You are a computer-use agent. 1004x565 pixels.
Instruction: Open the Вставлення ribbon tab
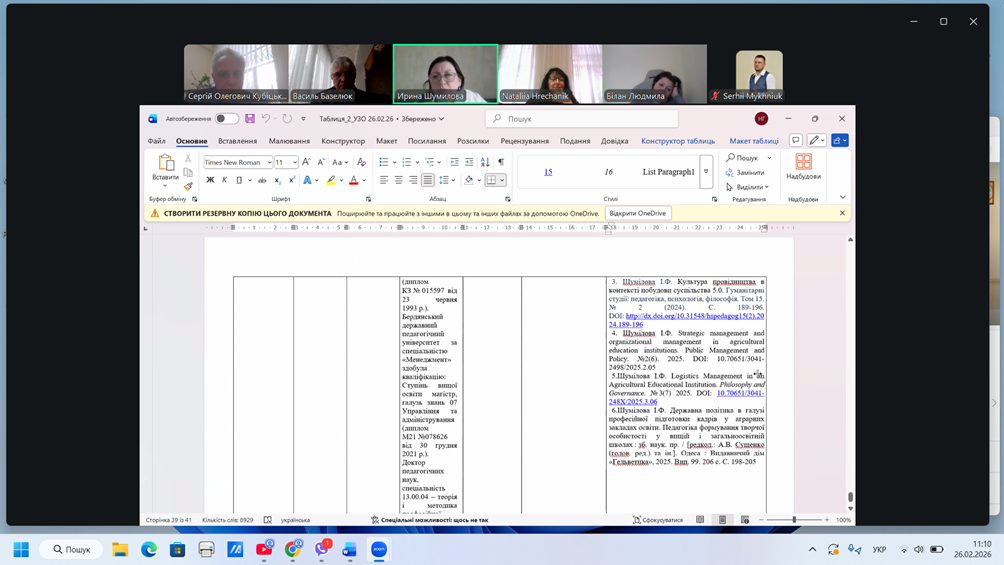tap(237, 141)
